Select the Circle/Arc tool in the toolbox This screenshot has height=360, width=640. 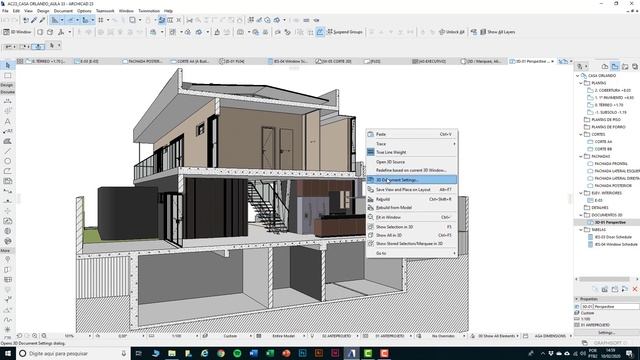(x=7, y=161)
